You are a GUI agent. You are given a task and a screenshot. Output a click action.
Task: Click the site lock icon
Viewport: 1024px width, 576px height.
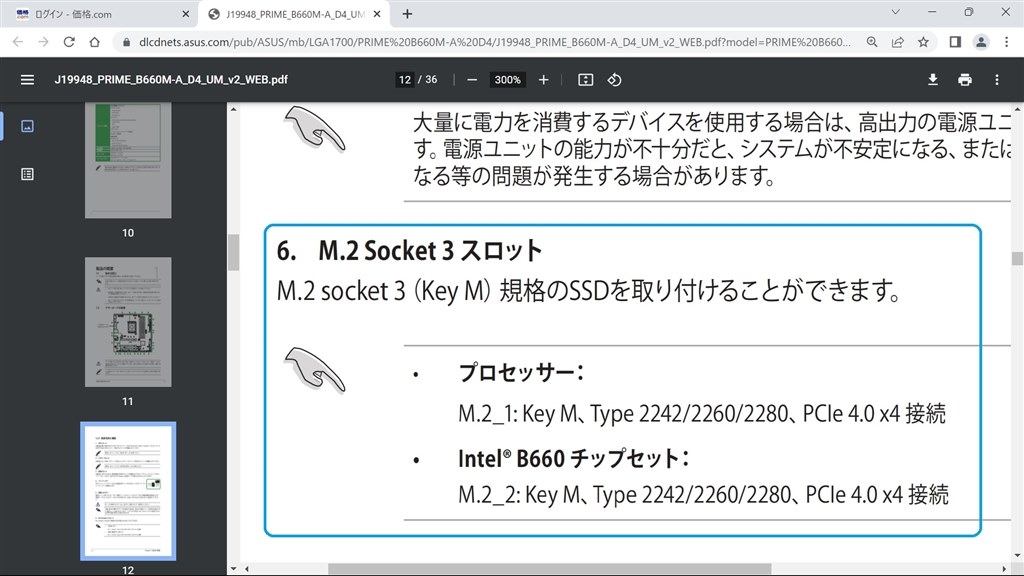click(127, 42)
